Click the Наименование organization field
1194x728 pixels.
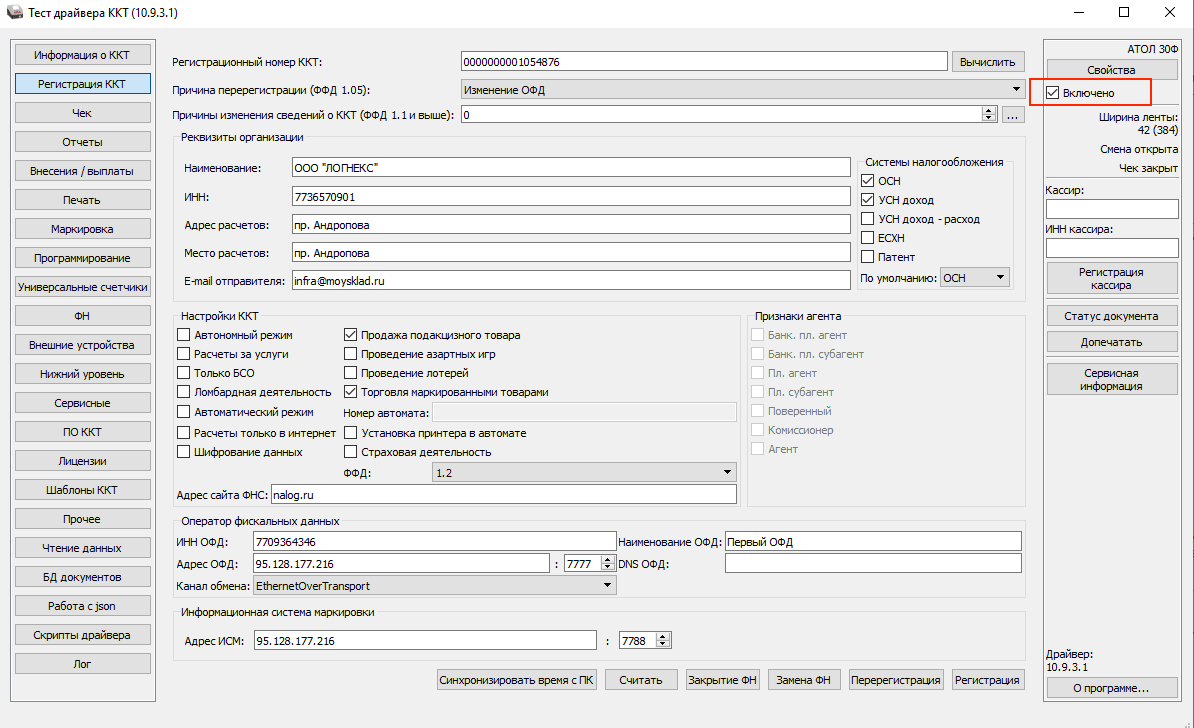tap(570, 168)
